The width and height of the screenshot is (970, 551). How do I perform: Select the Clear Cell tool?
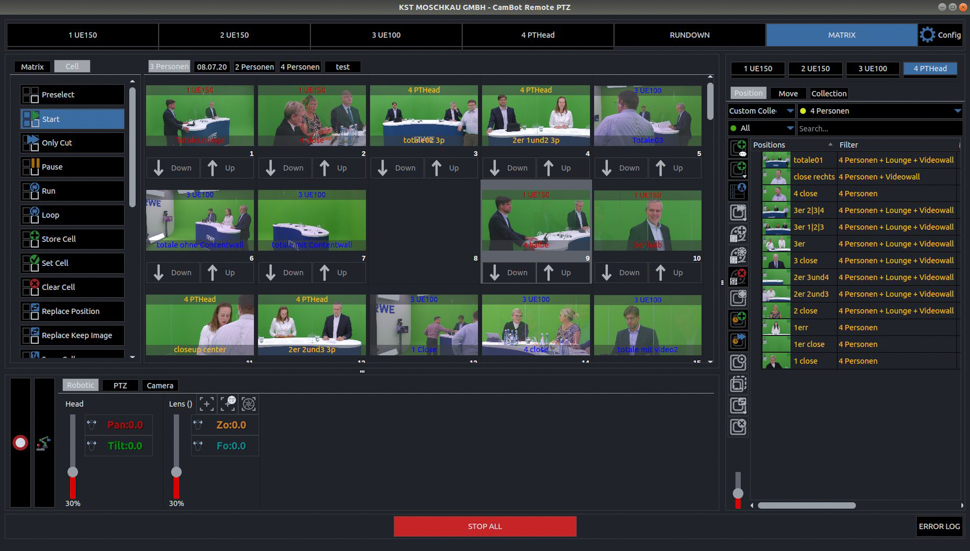pyautogui.click(x=72, y=287)
